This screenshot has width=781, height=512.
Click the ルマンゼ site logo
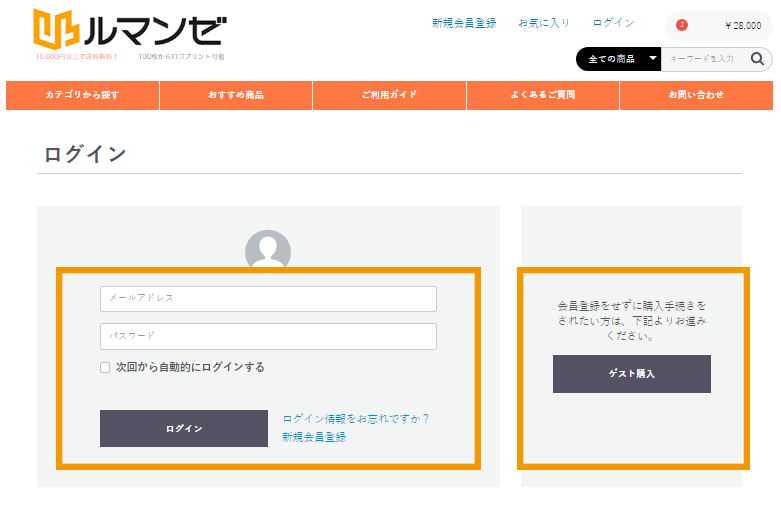130,29
